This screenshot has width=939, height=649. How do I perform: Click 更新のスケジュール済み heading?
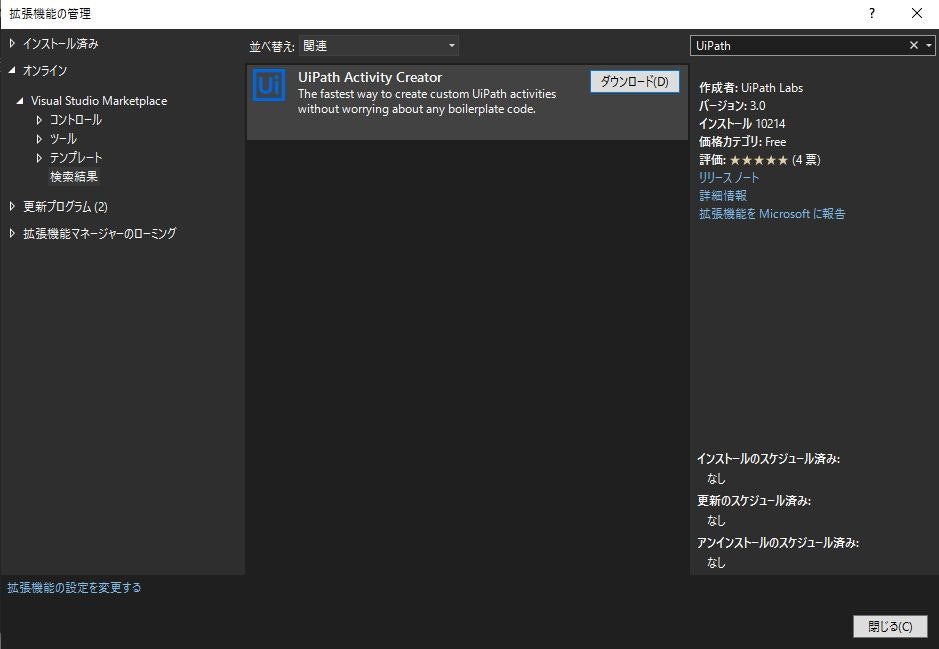(x=754, y=501)
